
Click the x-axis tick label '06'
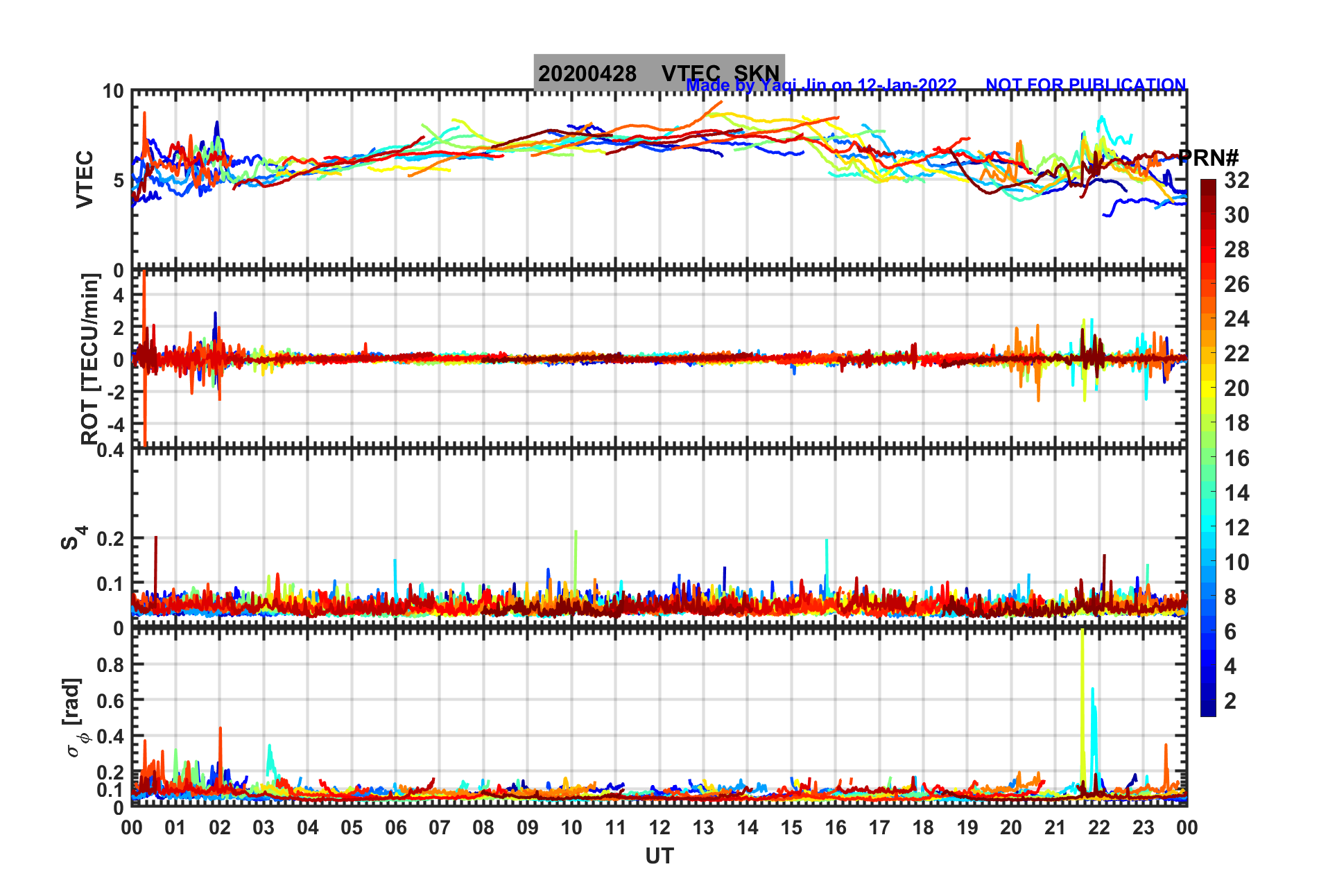396,827
